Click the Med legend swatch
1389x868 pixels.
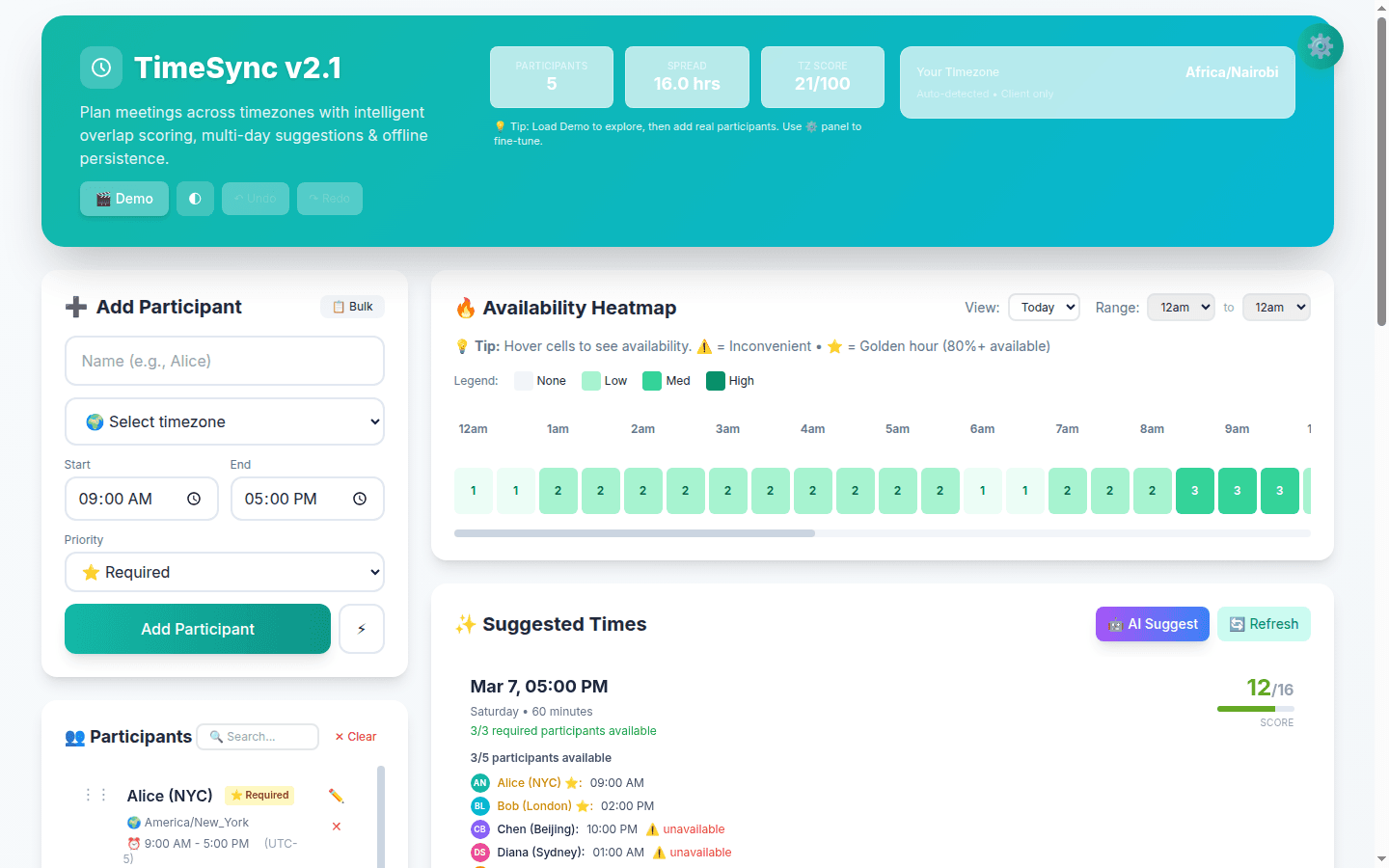[652, 381]
